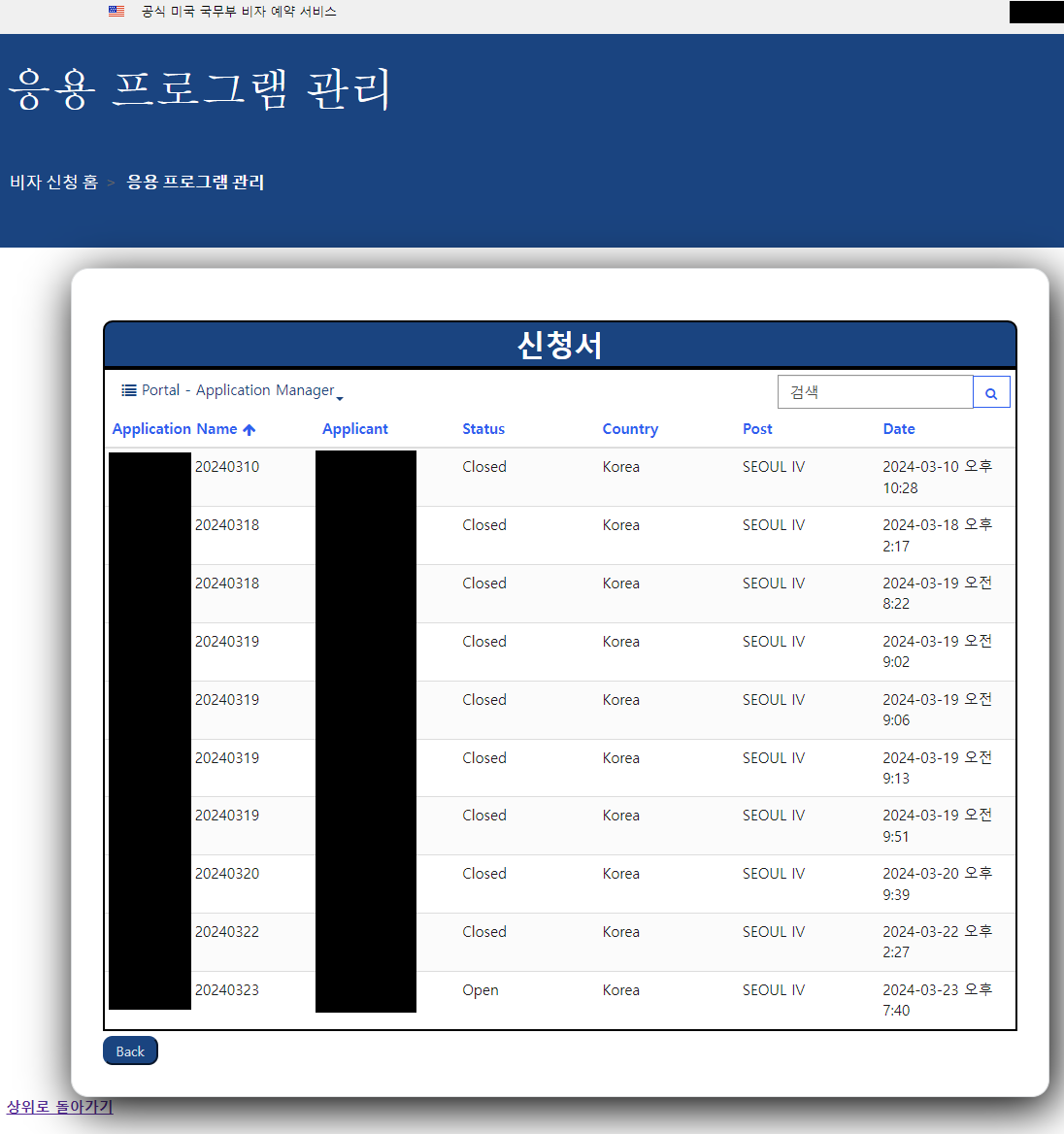1064x1134 pixels.
Task: Select the Applicant column header
Action: 354,428
